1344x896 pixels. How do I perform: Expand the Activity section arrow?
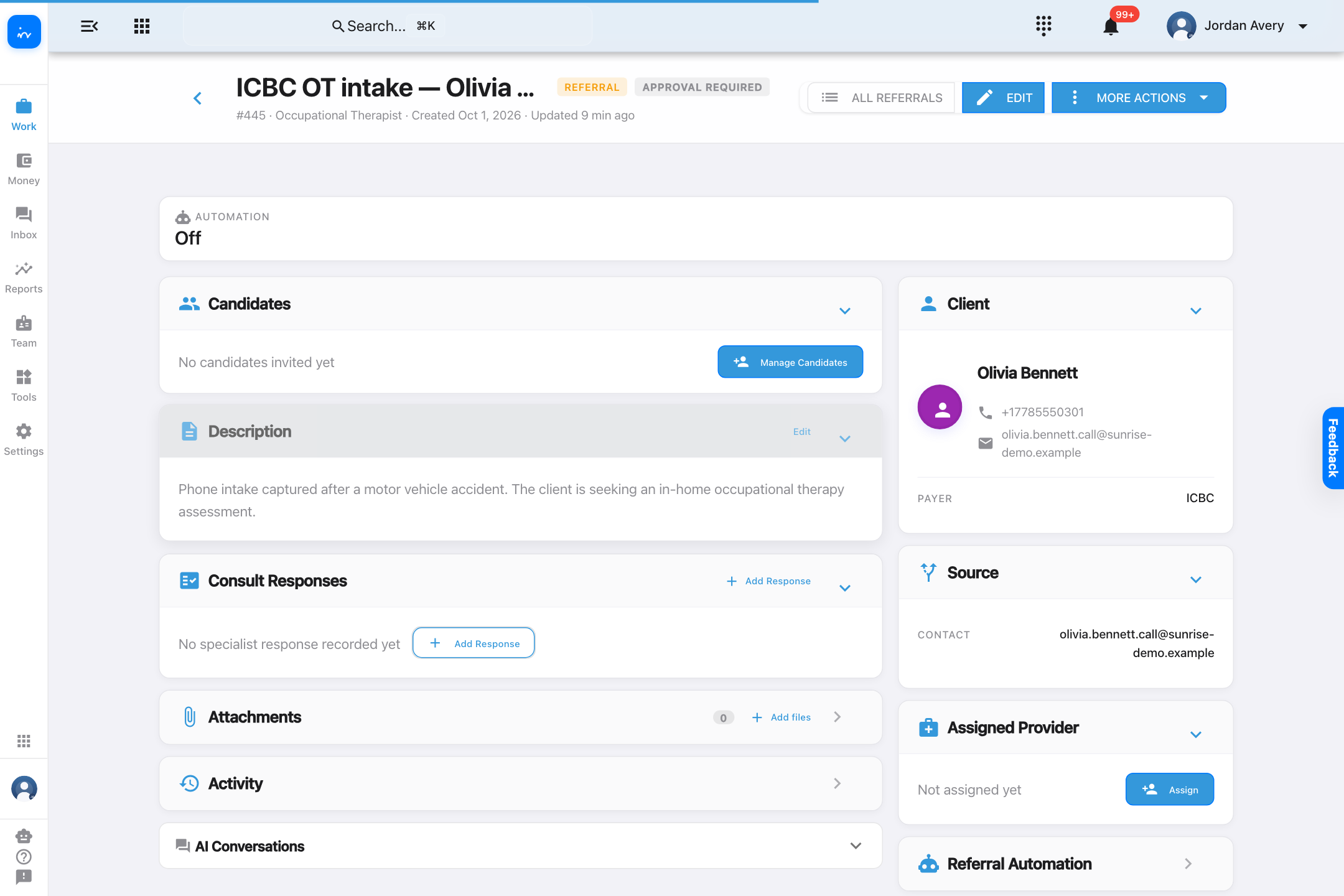pyautogui.click(x=838, y=783)
